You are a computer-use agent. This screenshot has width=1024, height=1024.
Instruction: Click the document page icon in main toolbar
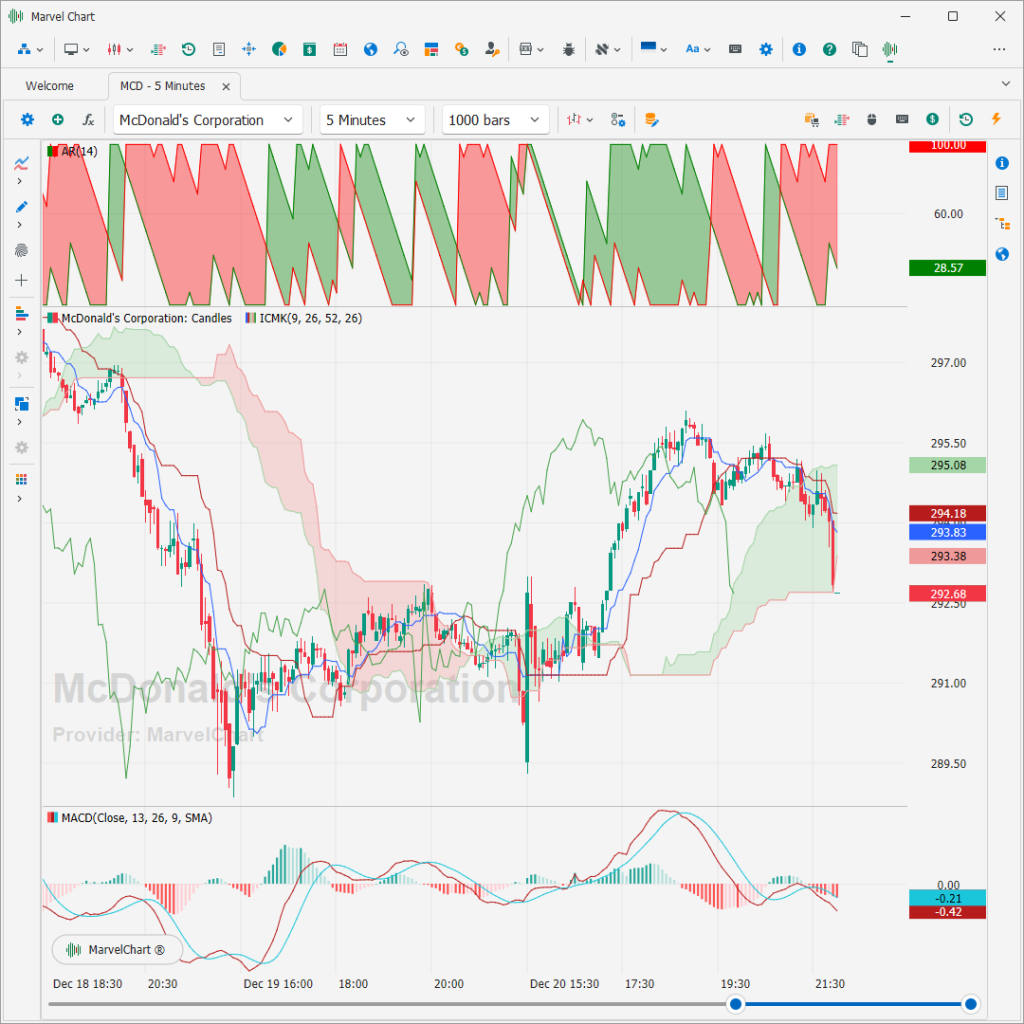[x=219, y=49]
